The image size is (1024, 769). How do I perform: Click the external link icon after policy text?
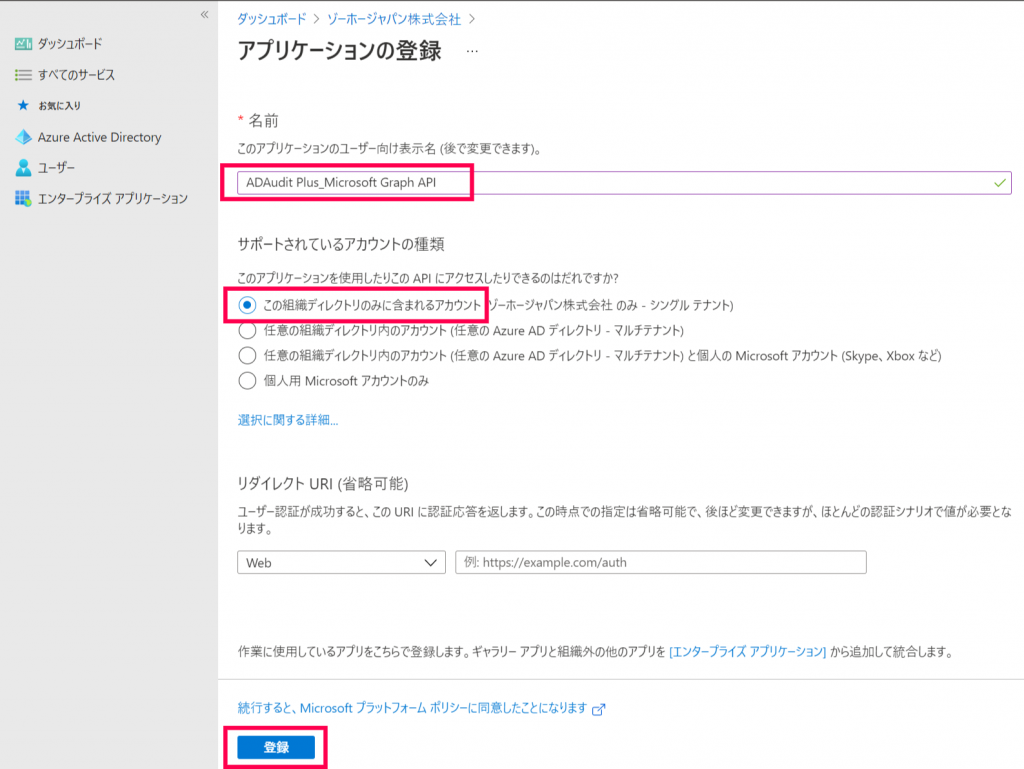pos(598,709)
